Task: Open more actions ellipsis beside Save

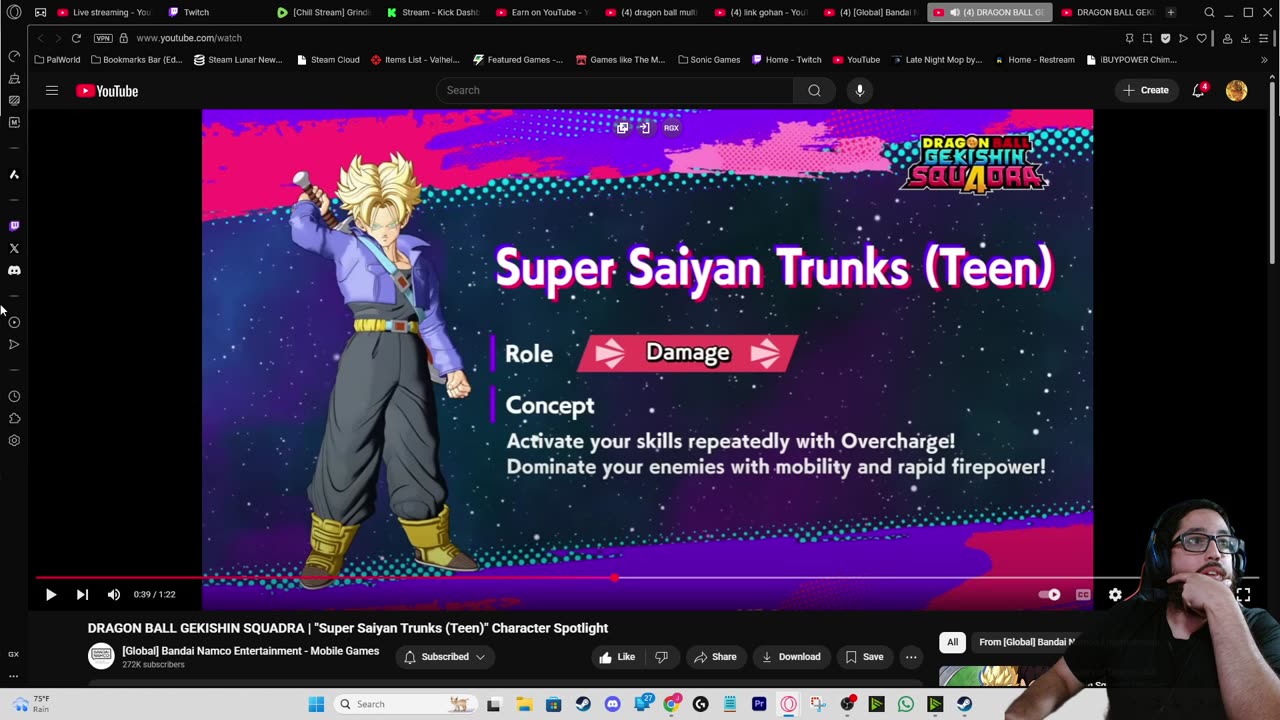Action: (911, 657)
